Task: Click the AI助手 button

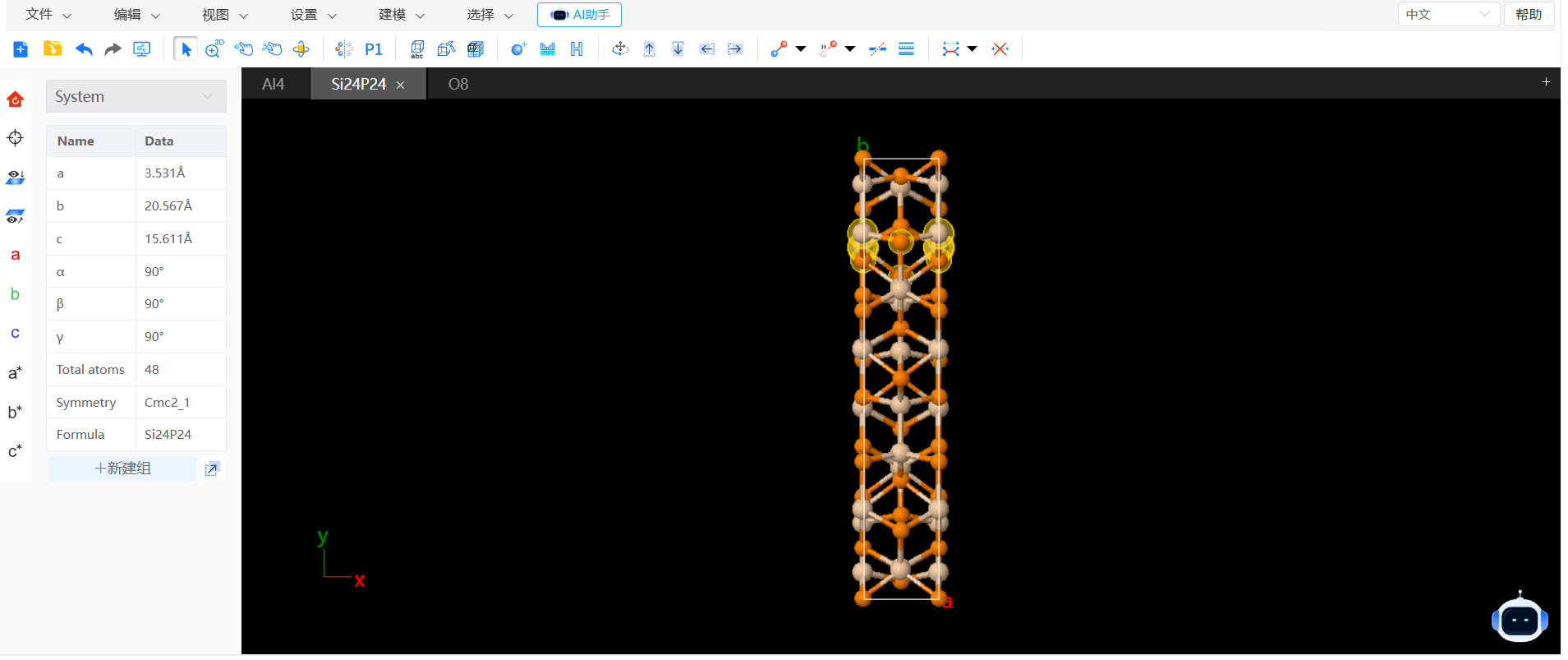Action: pos(579,15)
